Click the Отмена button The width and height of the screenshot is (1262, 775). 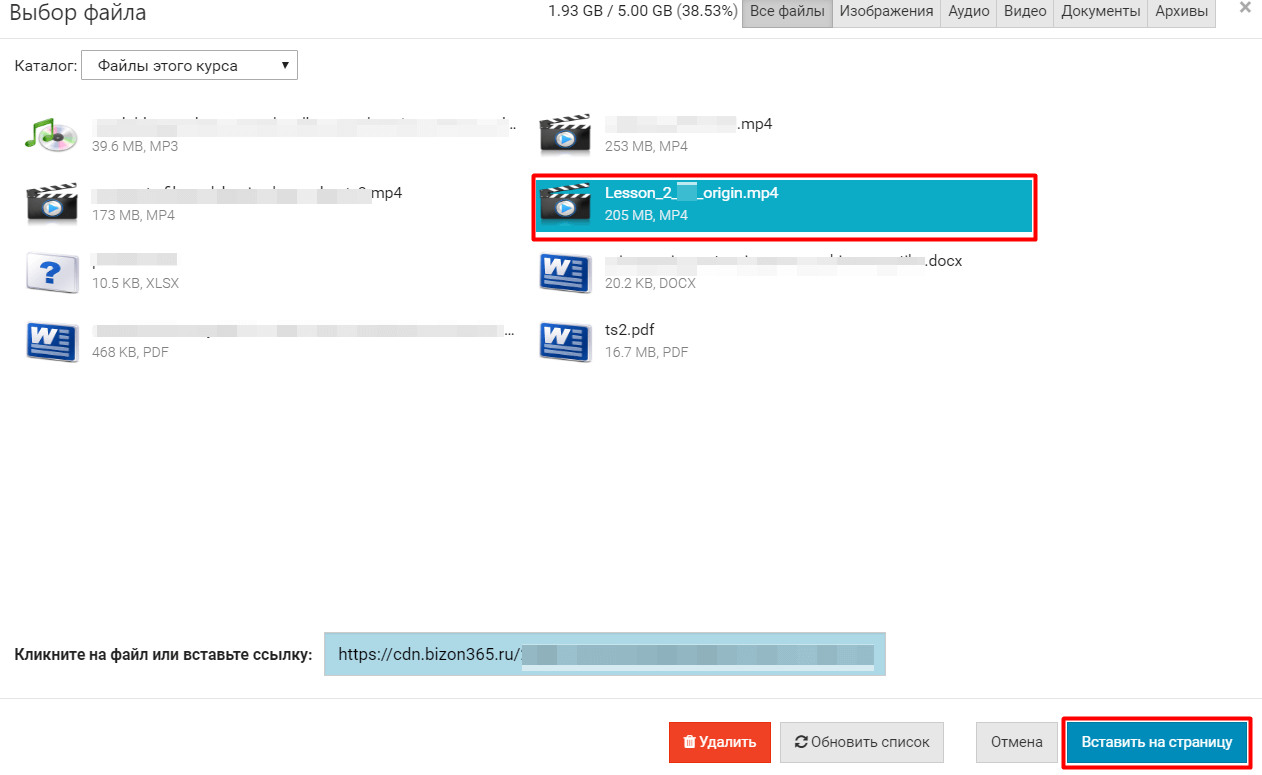(1016, 742)
